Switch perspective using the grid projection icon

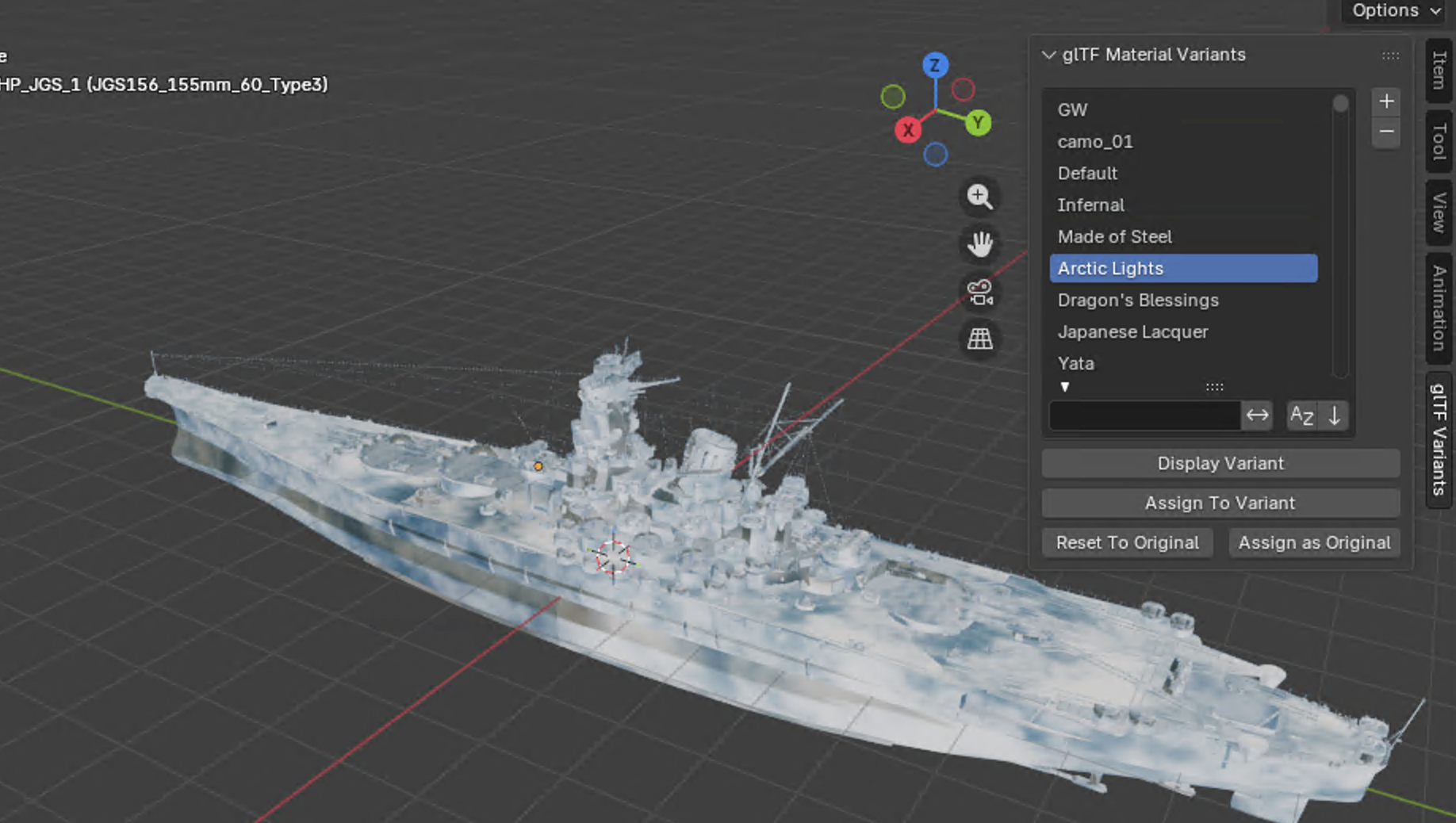(979, 339)
